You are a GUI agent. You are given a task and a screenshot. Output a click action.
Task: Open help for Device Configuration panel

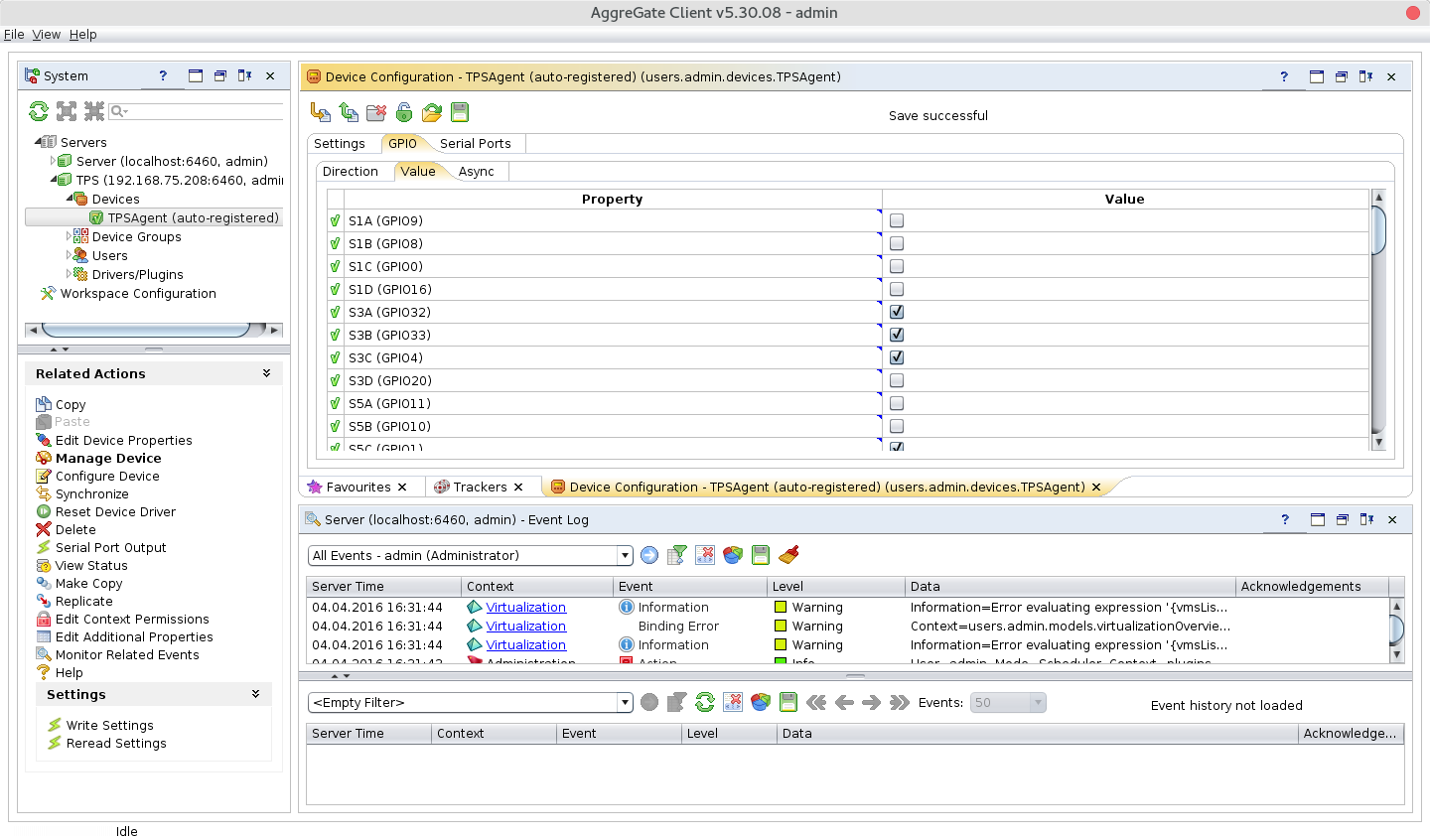tap(1284, 76)
